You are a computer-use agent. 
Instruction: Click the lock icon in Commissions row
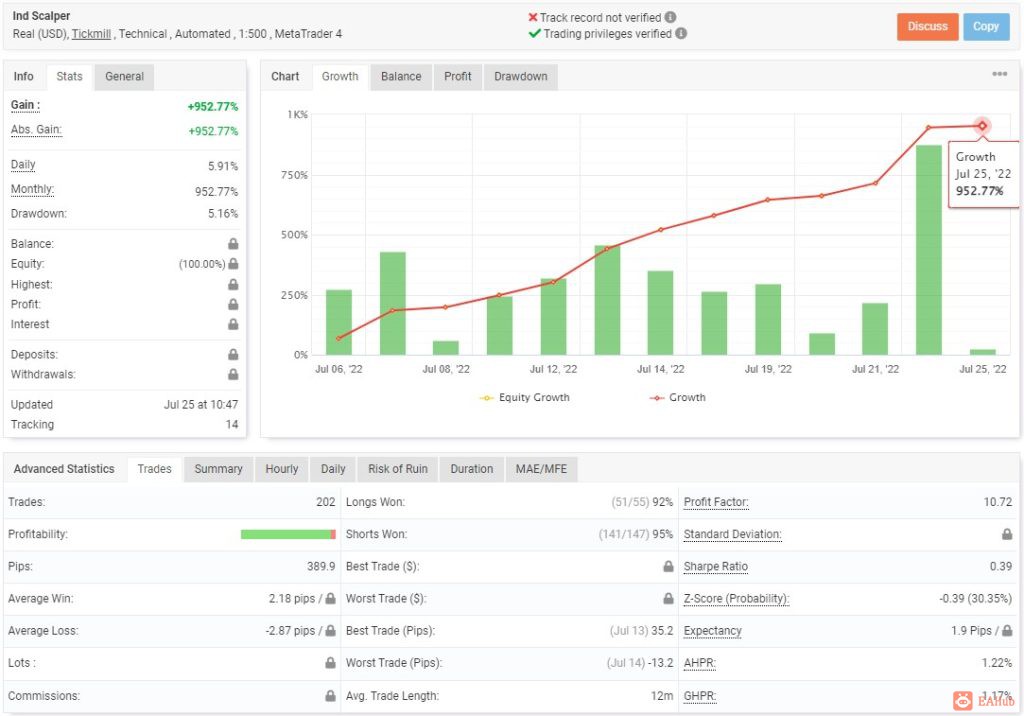point(330,696)
